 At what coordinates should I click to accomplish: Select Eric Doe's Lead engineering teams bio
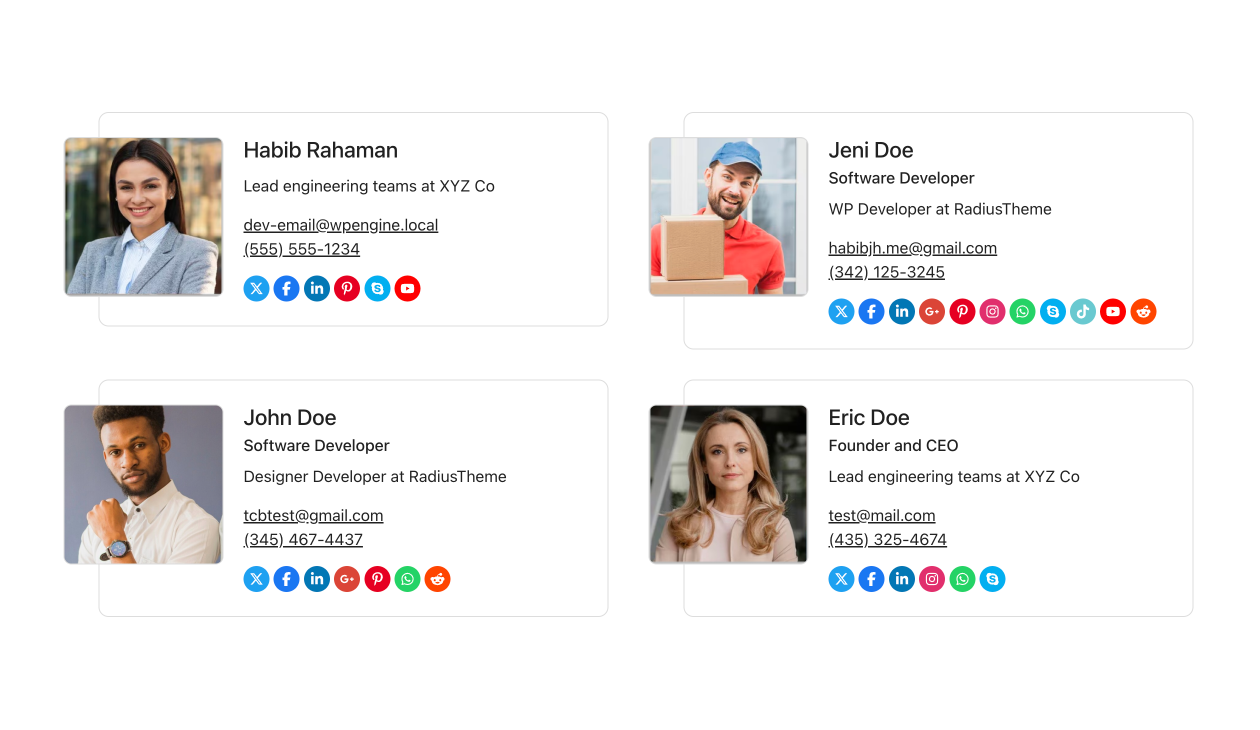pyautogui.click(x=954, y=476)
